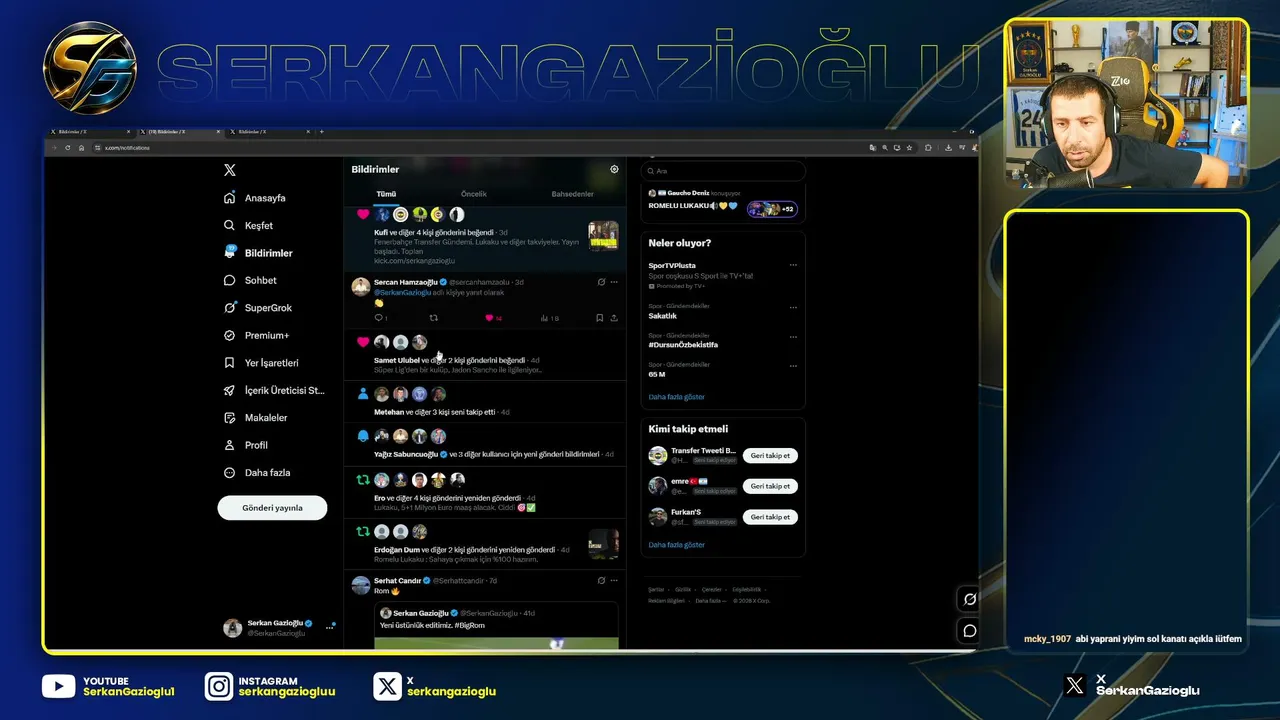The image size is (1280, 720).
Task: Click the X logo in the sidebar
Action: [x=230, y=170]
